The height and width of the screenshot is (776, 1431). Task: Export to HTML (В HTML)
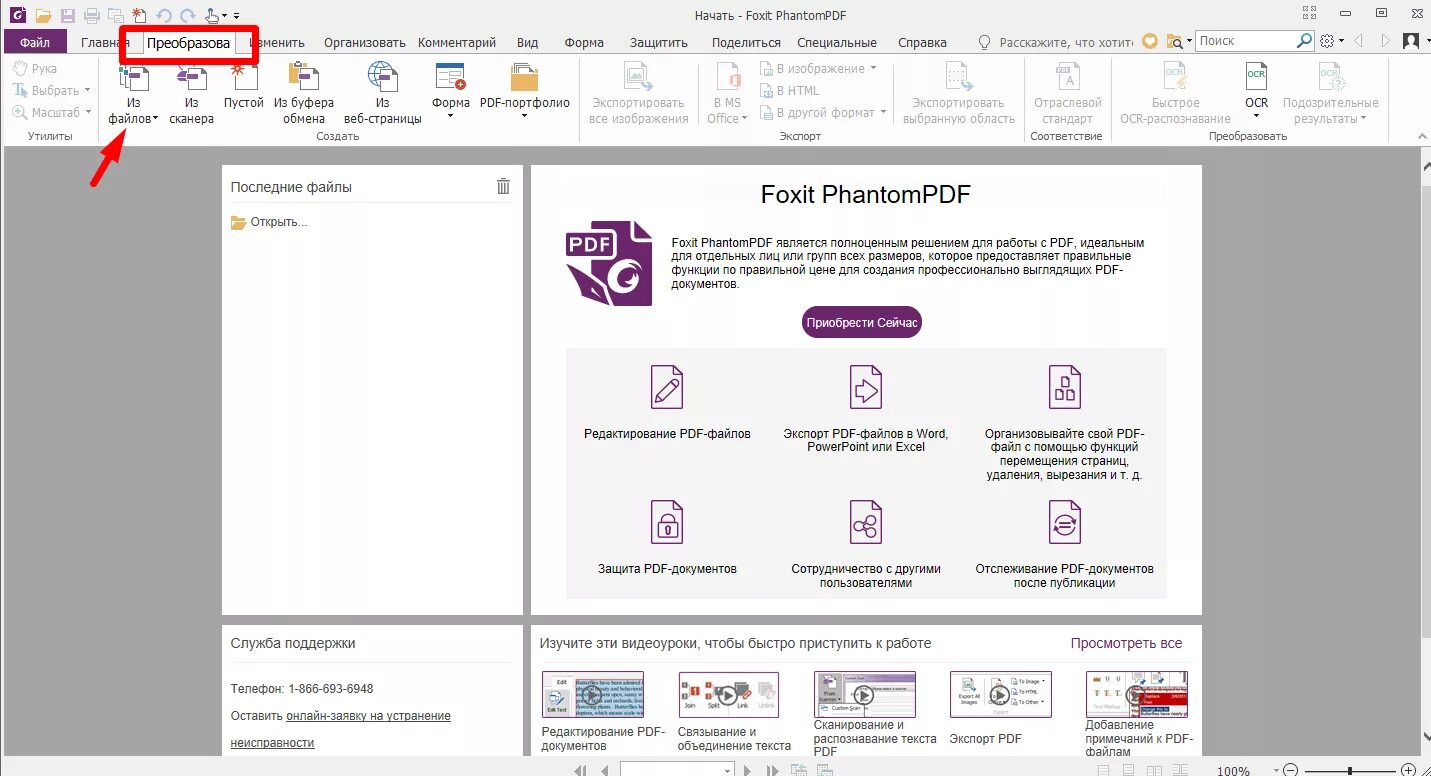click(789, 91)
